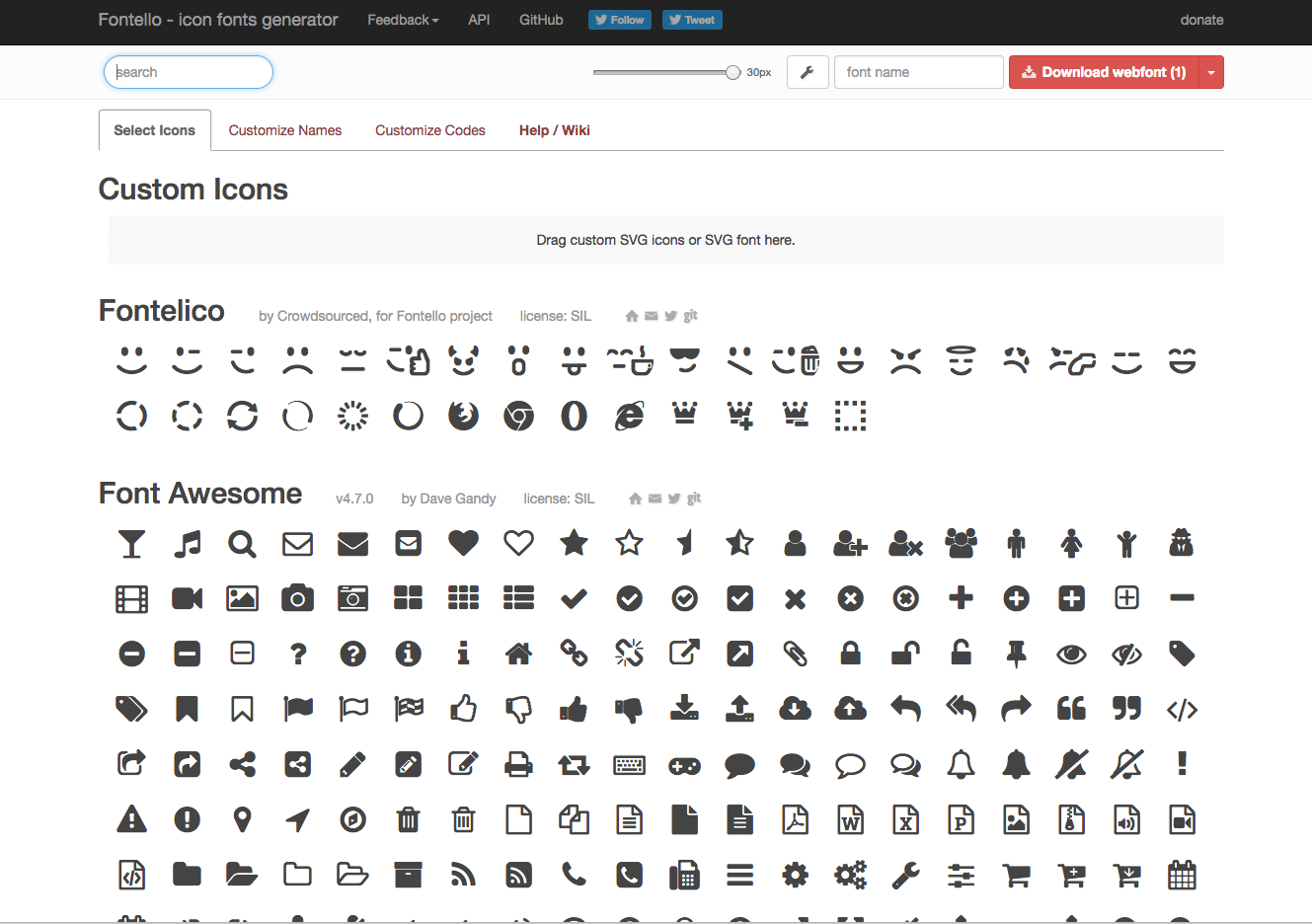The width and height of the screenshot is (1312, 924).
Task: Select the Opera icon in Fontelico
Action: point(574,417)
